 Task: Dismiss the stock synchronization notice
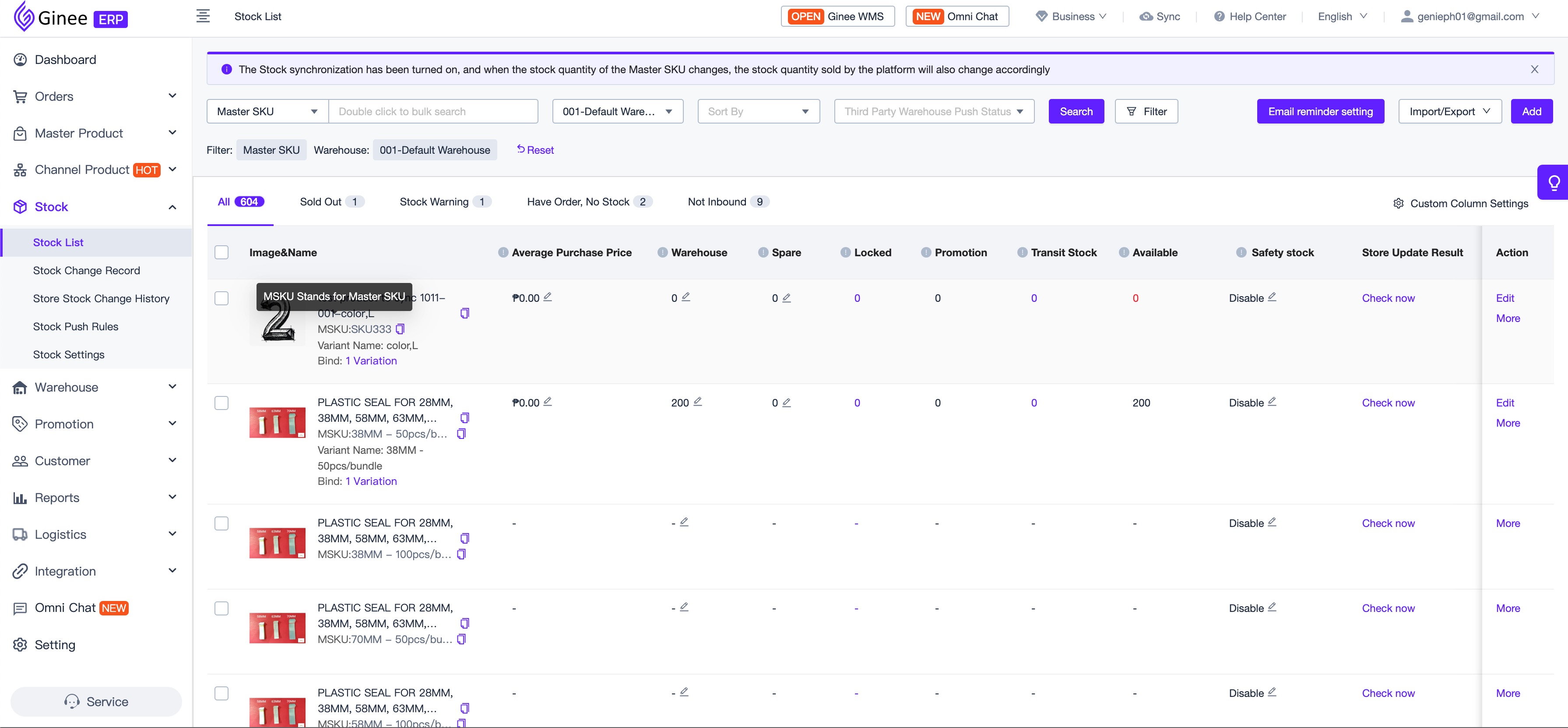1535,70
